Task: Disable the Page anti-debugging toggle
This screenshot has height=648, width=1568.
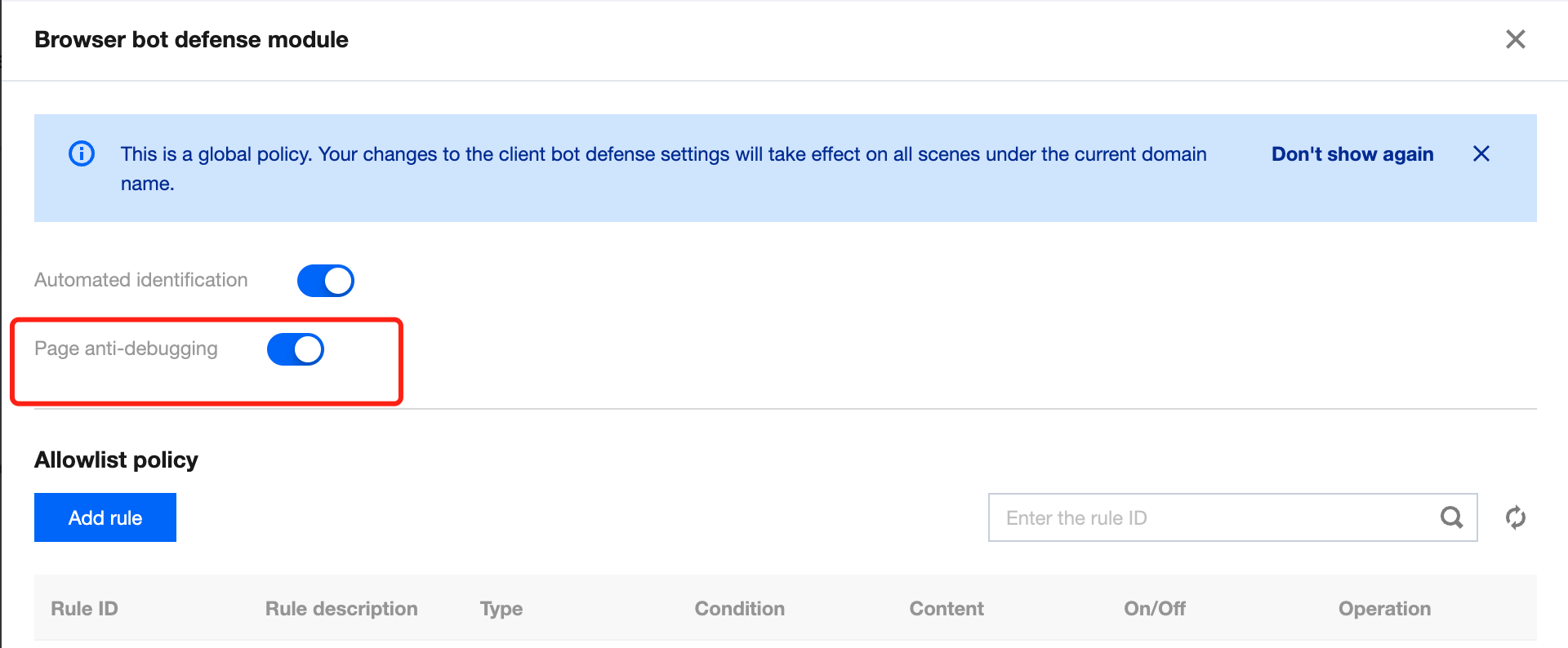Action: (x=296, y=349)
